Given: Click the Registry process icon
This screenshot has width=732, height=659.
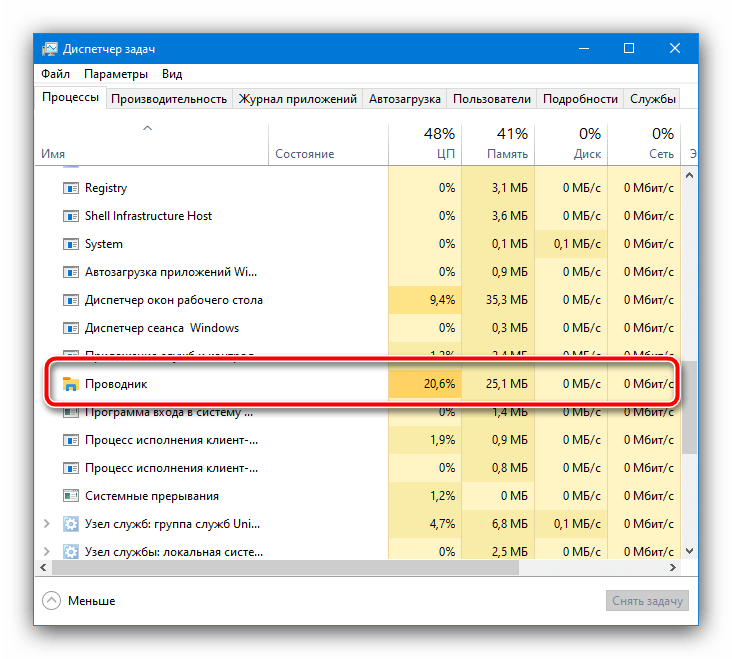Looking at the screenshot, I should [70, 188].
